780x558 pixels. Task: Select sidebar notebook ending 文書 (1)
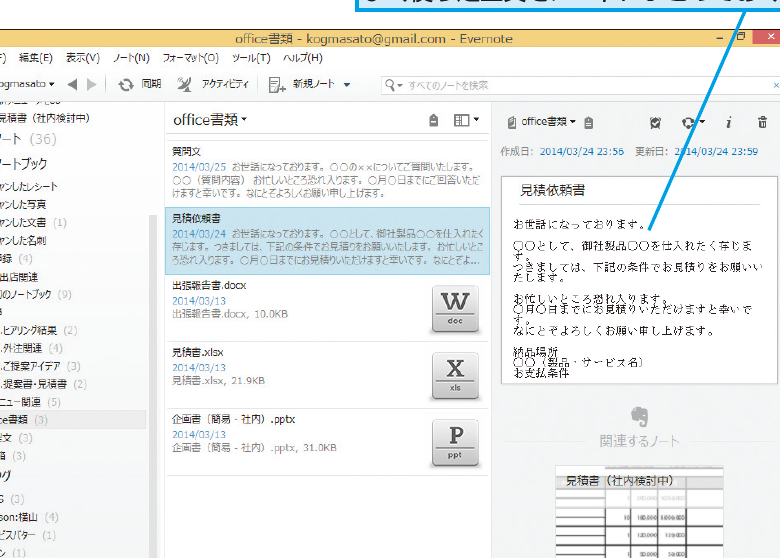[x=33, y=222]
